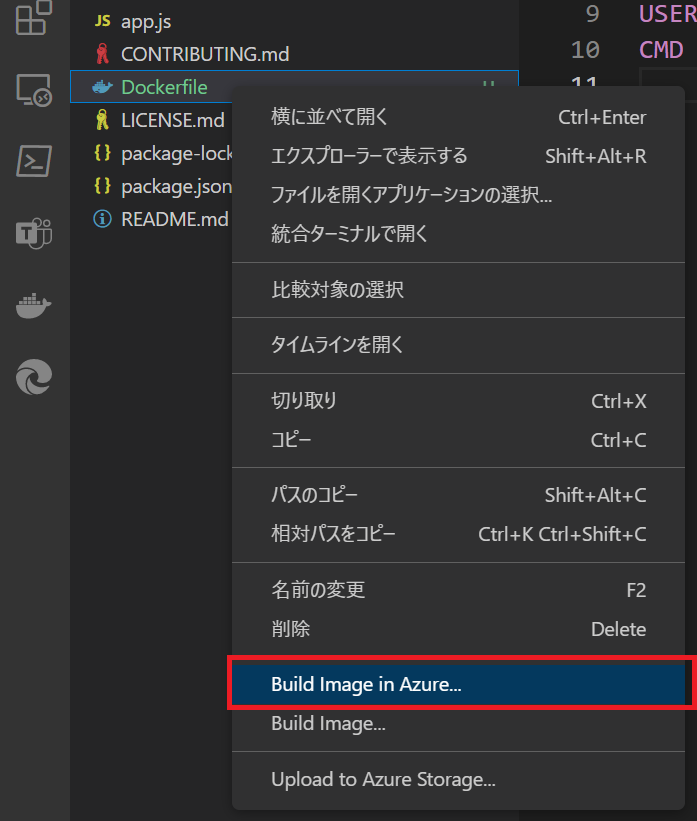Image resolution: width=697 pixels, height=821 pixels.
Task: Click the yellow icon beside LICENSE.md
Action: (x=102, y=120)
